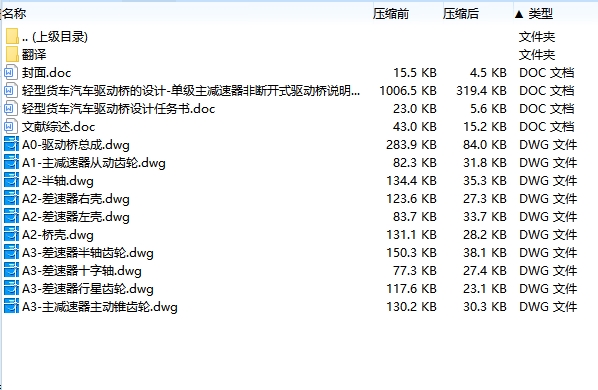Select the 轻型货车汽车驱动桥的设计-单级主减速器 document name
Viewport: 598px width, 390px height.
(191, 91)
